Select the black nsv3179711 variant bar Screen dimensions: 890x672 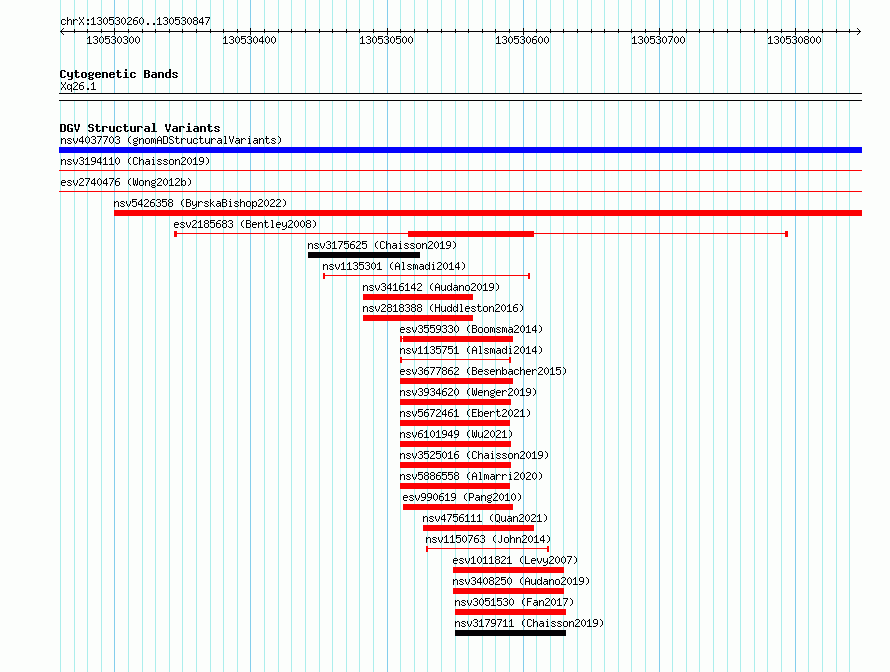coord(510,633)
